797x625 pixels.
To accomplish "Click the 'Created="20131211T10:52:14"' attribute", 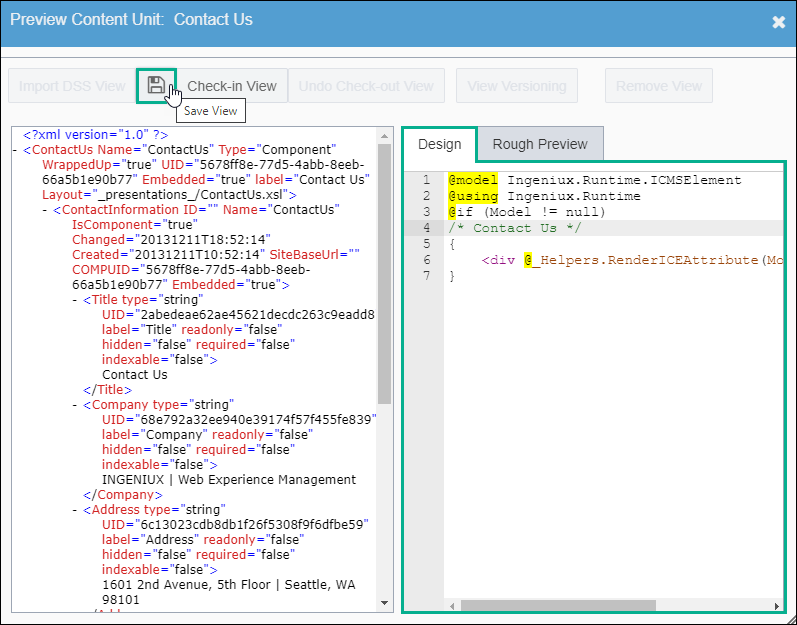I will 168,255.
